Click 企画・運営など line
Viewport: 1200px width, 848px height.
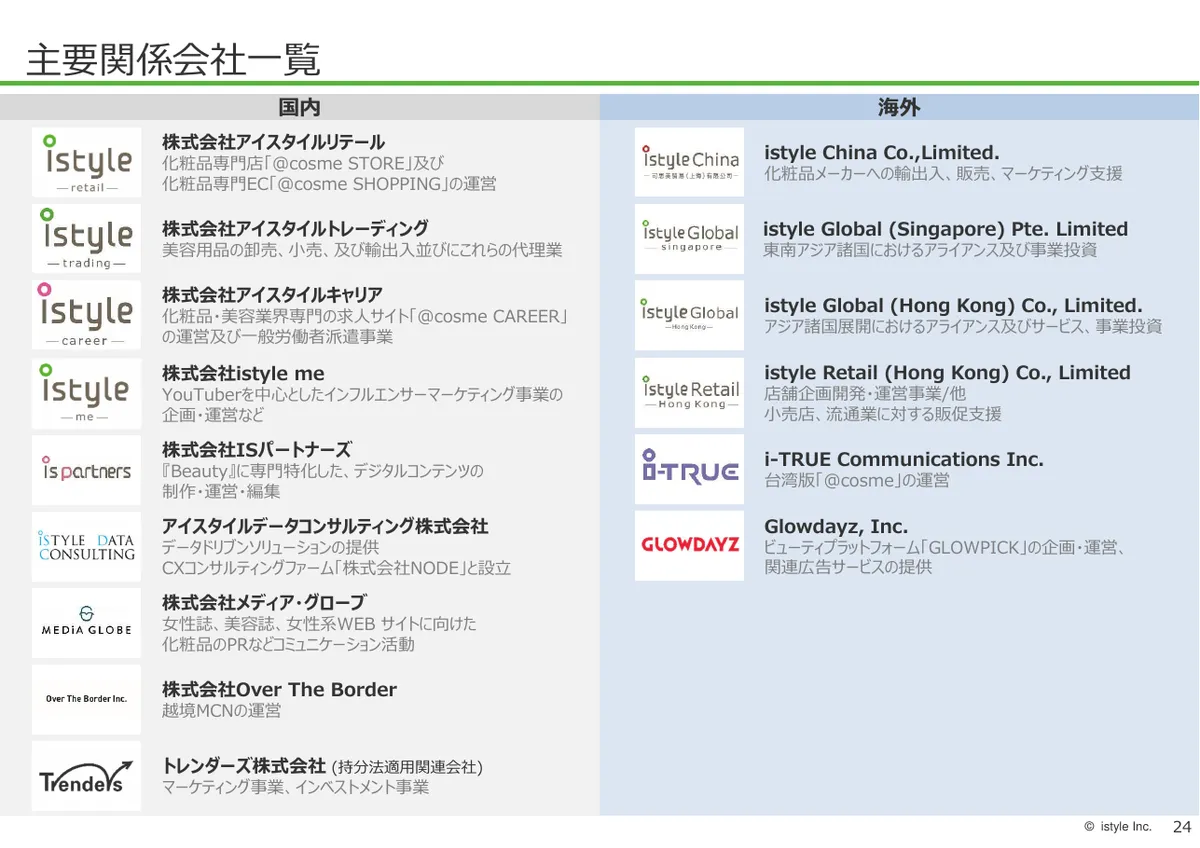pos(213,415)
